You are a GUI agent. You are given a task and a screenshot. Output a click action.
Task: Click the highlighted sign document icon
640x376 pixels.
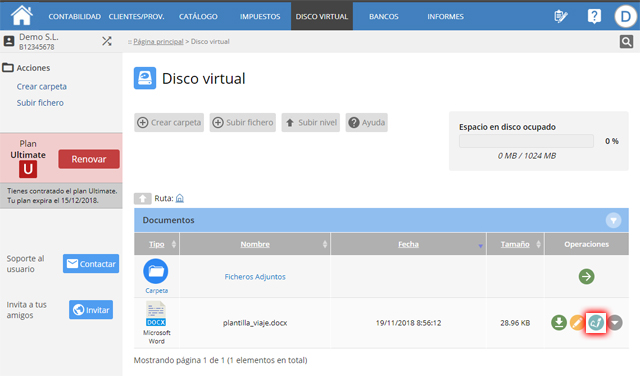tap(596, 323)
